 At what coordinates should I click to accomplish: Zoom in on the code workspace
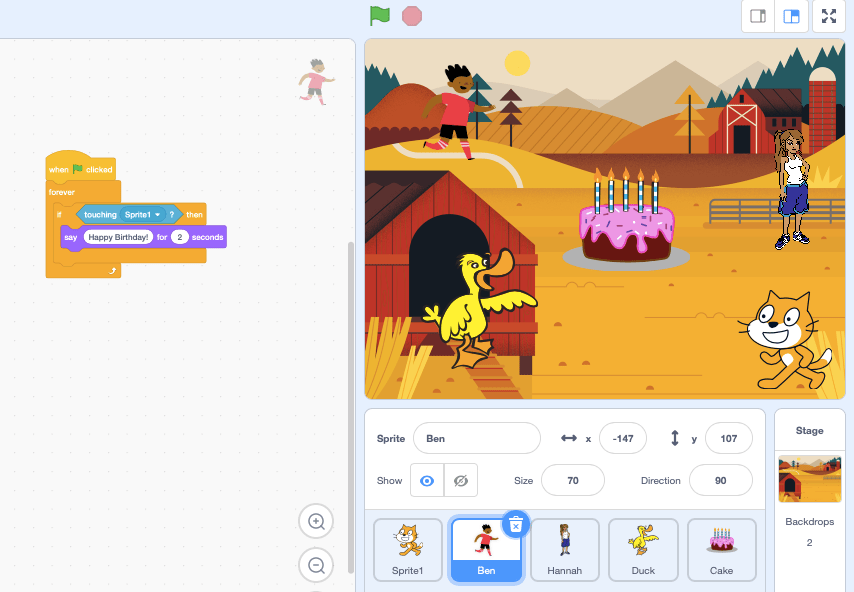(316, 521)
